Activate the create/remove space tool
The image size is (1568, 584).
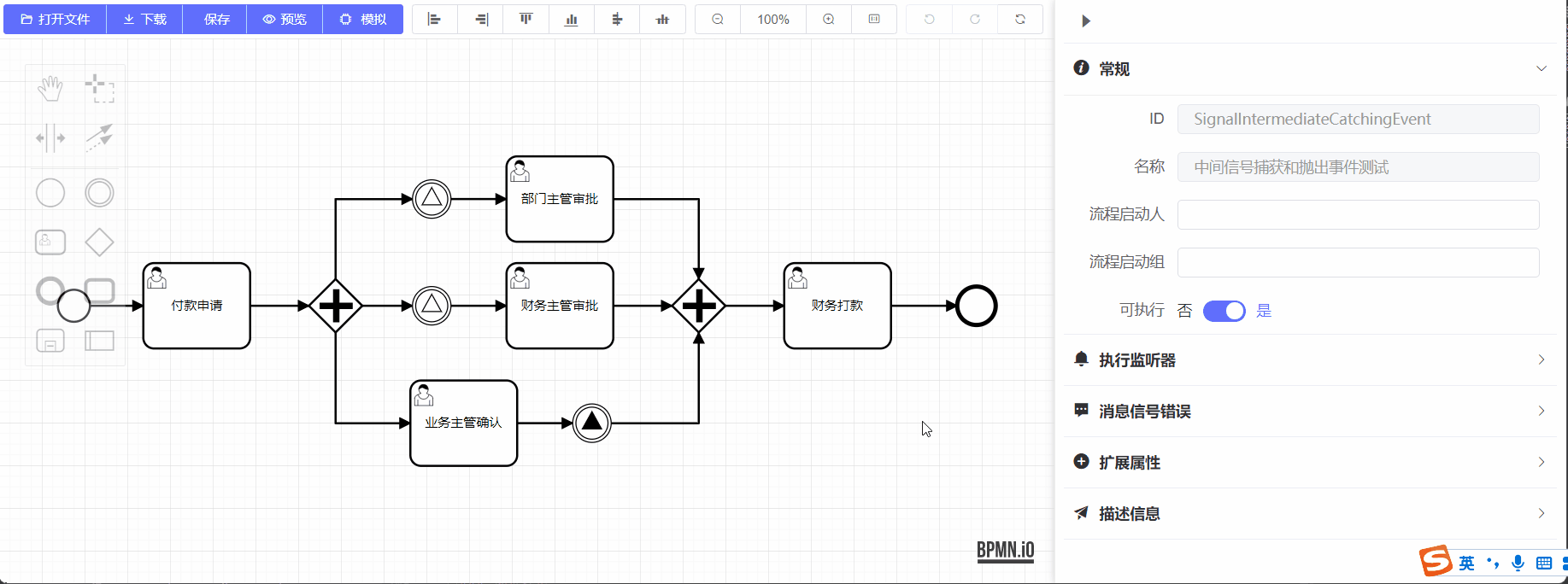50,137
